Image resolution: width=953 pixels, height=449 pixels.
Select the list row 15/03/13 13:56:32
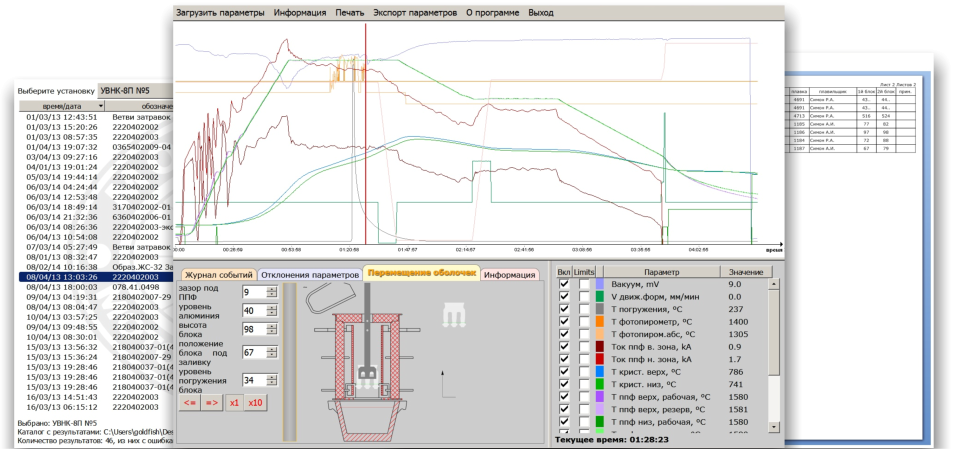(96, 346)
